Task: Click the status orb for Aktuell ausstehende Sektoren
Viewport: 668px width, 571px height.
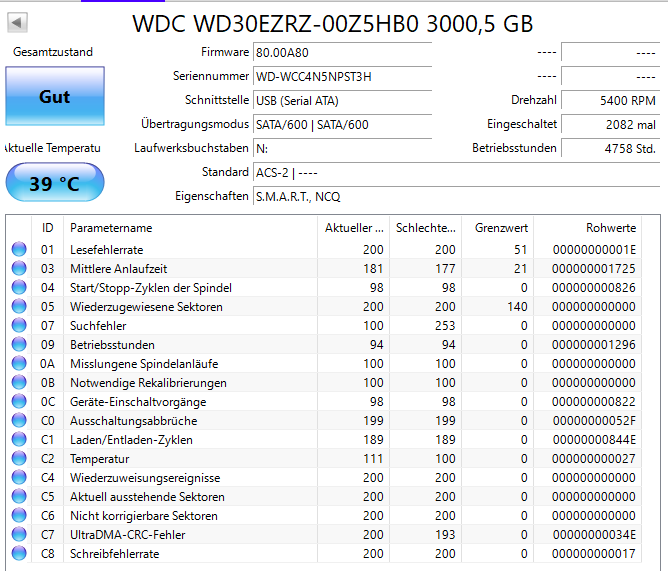Action: click(19, 496)
